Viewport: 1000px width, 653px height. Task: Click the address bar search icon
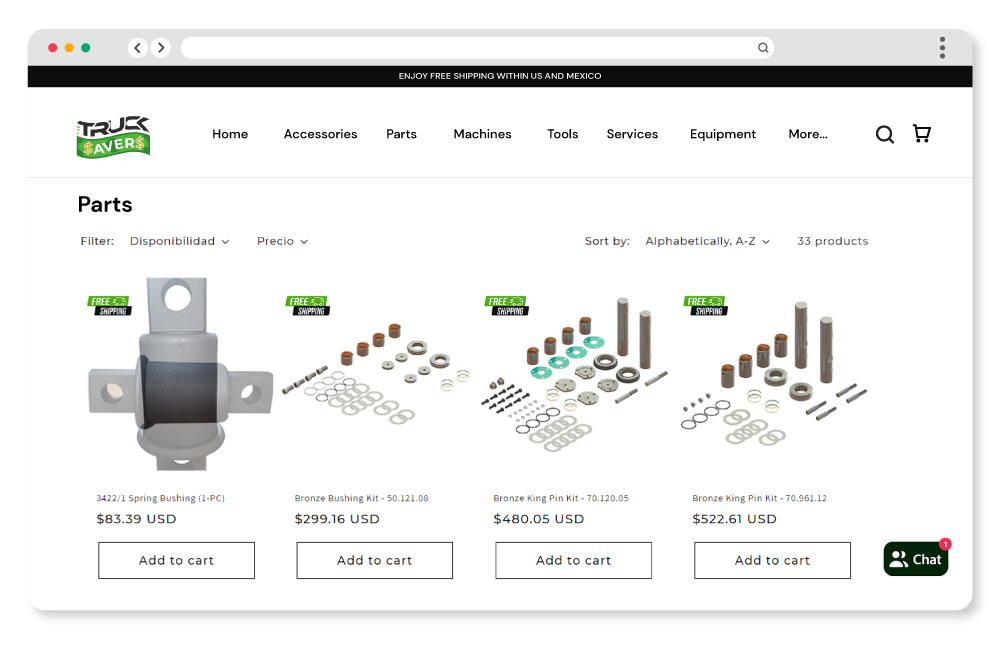click(x=763, y=48)
